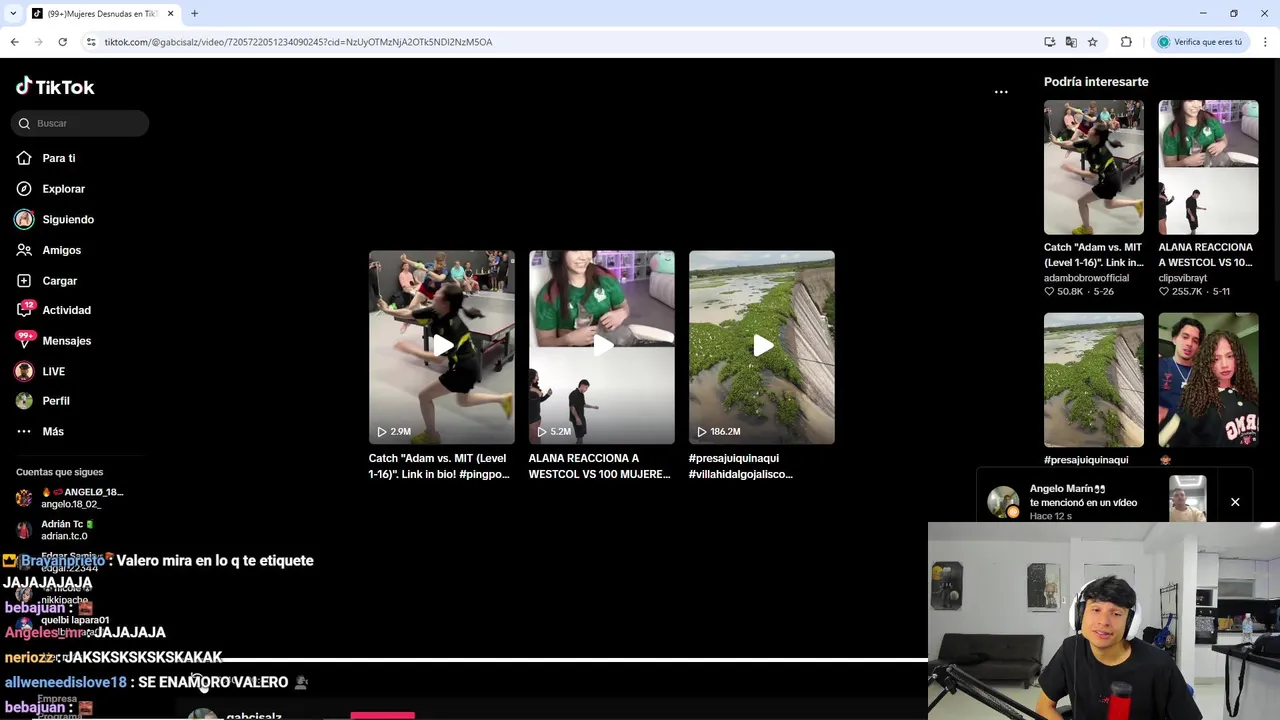Open Angelo Marín mention notification

point(1097,502)
